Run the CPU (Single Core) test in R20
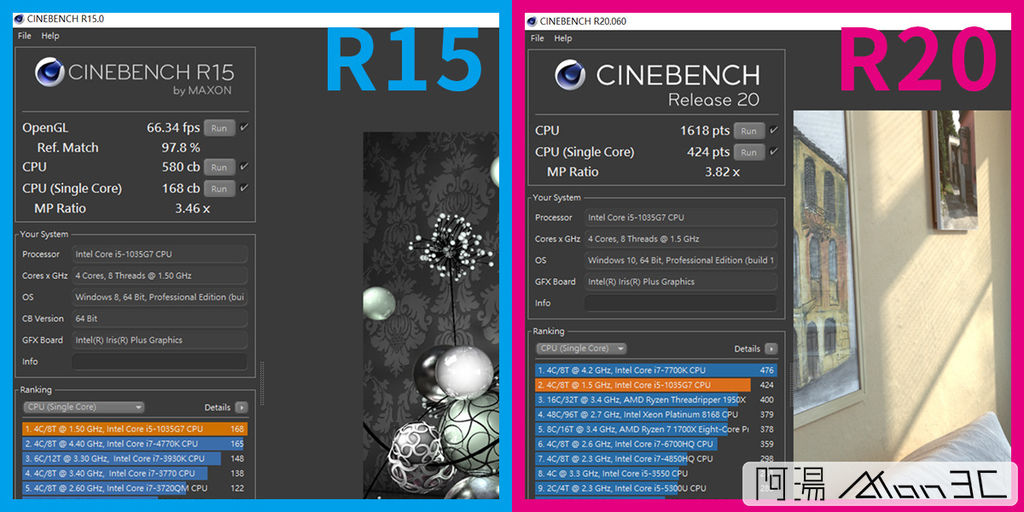 pos(748,152)
